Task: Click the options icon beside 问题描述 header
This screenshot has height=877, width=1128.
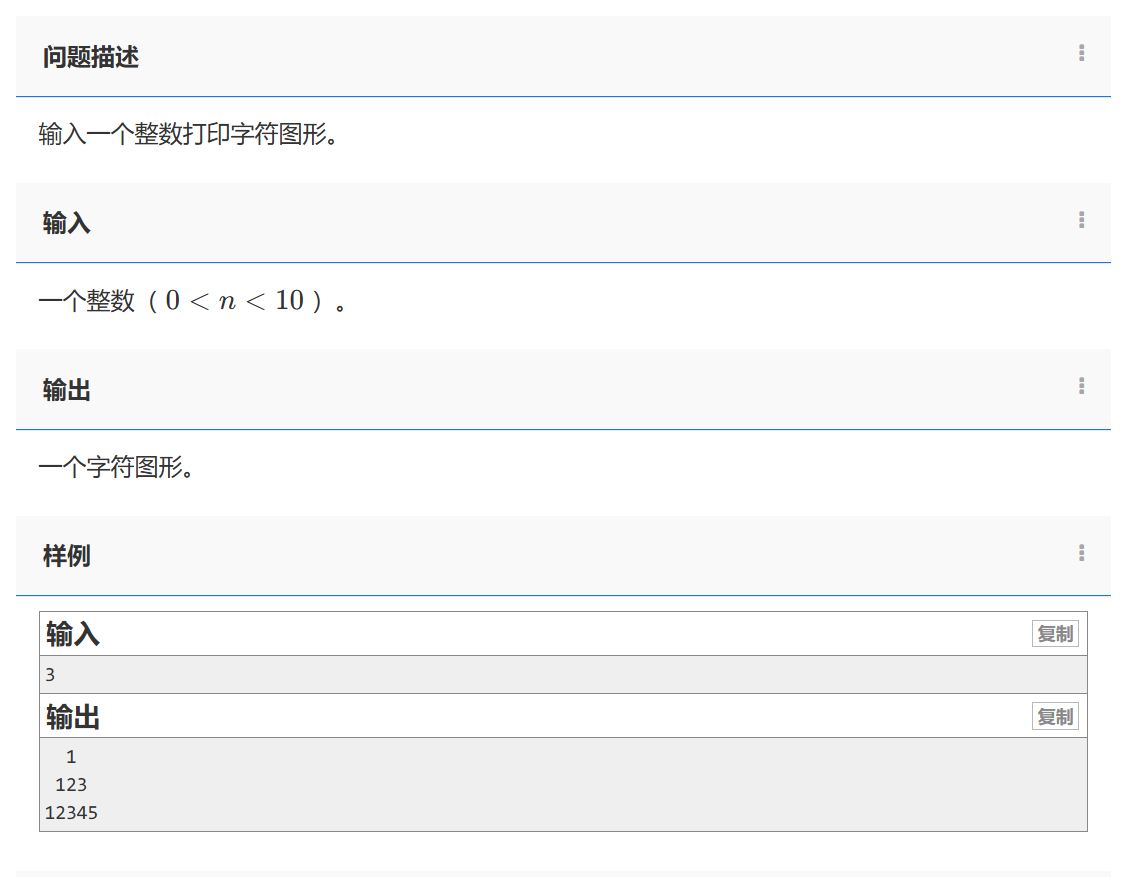Action: tap(1080, 54)
